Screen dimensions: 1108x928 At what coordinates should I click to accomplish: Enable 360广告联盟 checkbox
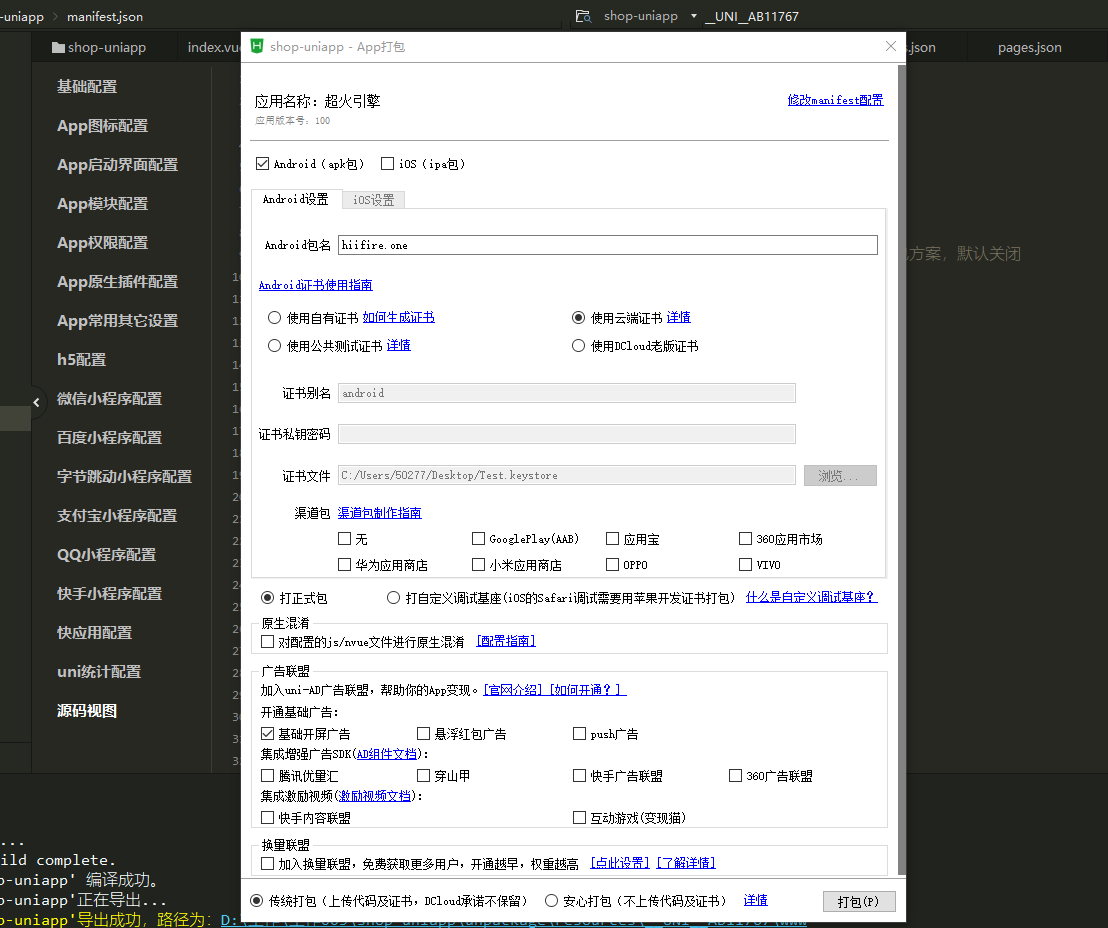tap(736, 775)
